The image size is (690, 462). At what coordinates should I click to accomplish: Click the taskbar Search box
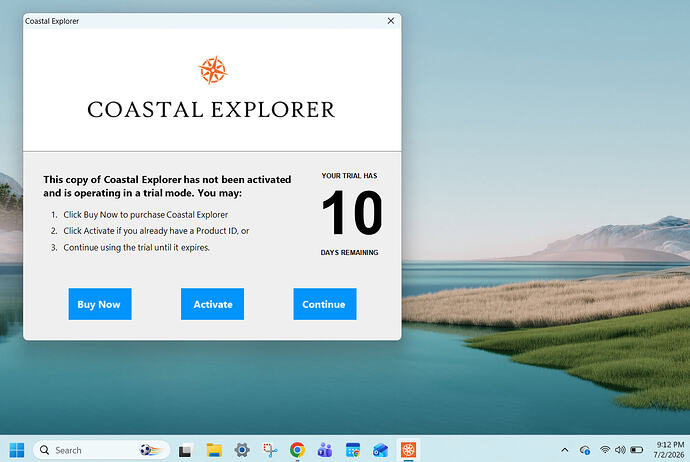click(x=102, y=450)
